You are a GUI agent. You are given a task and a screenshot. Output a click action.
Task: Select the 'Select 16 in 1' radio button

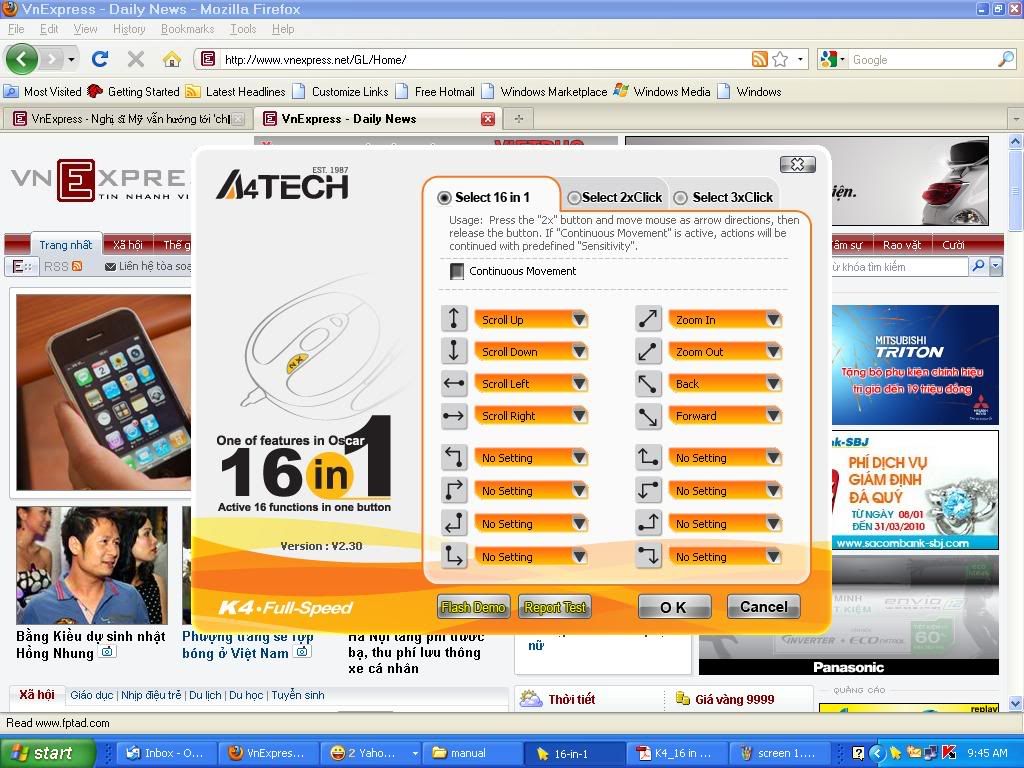pos(445,197)
